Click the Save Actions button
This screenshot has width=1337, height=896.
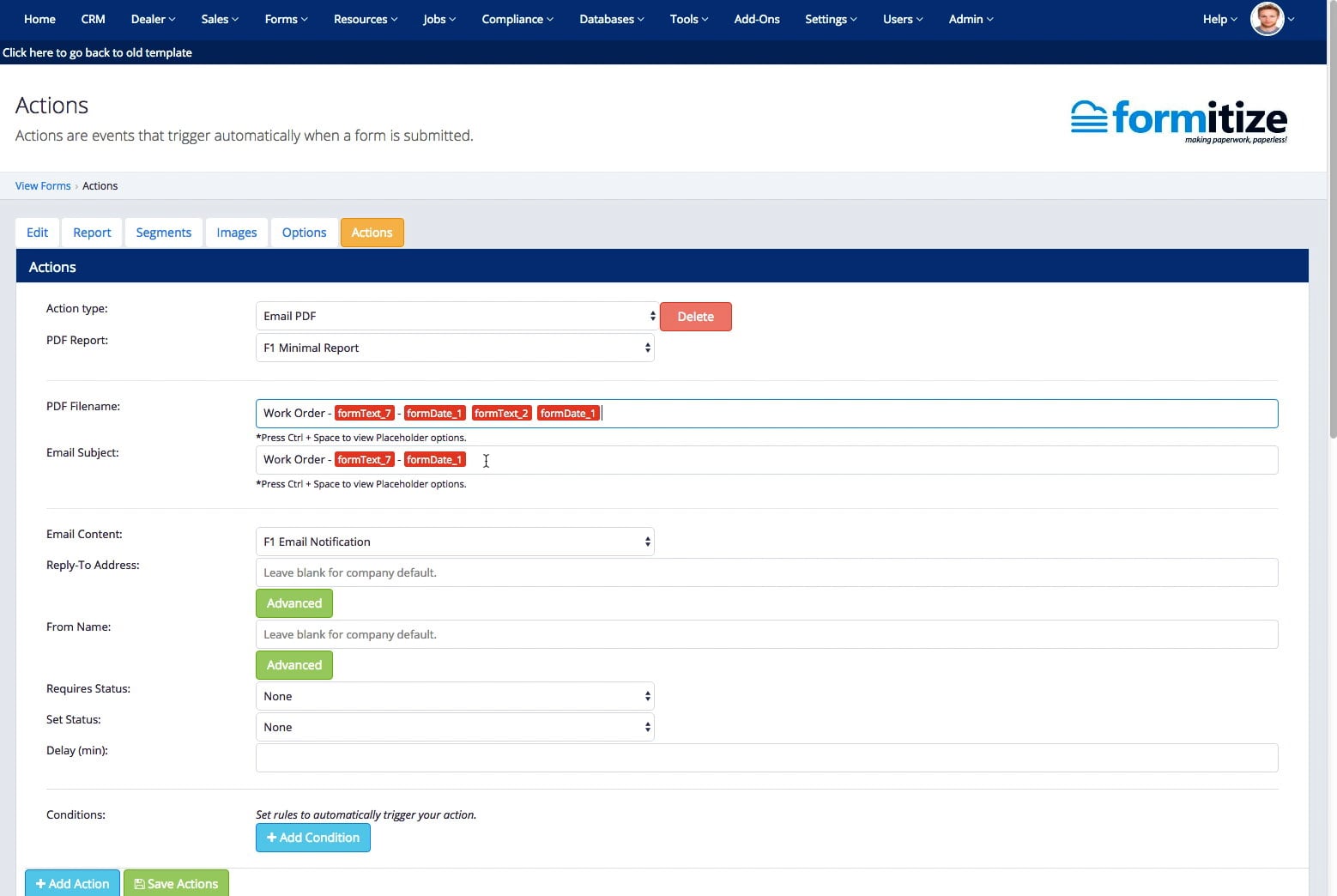[x=176, y=883]
